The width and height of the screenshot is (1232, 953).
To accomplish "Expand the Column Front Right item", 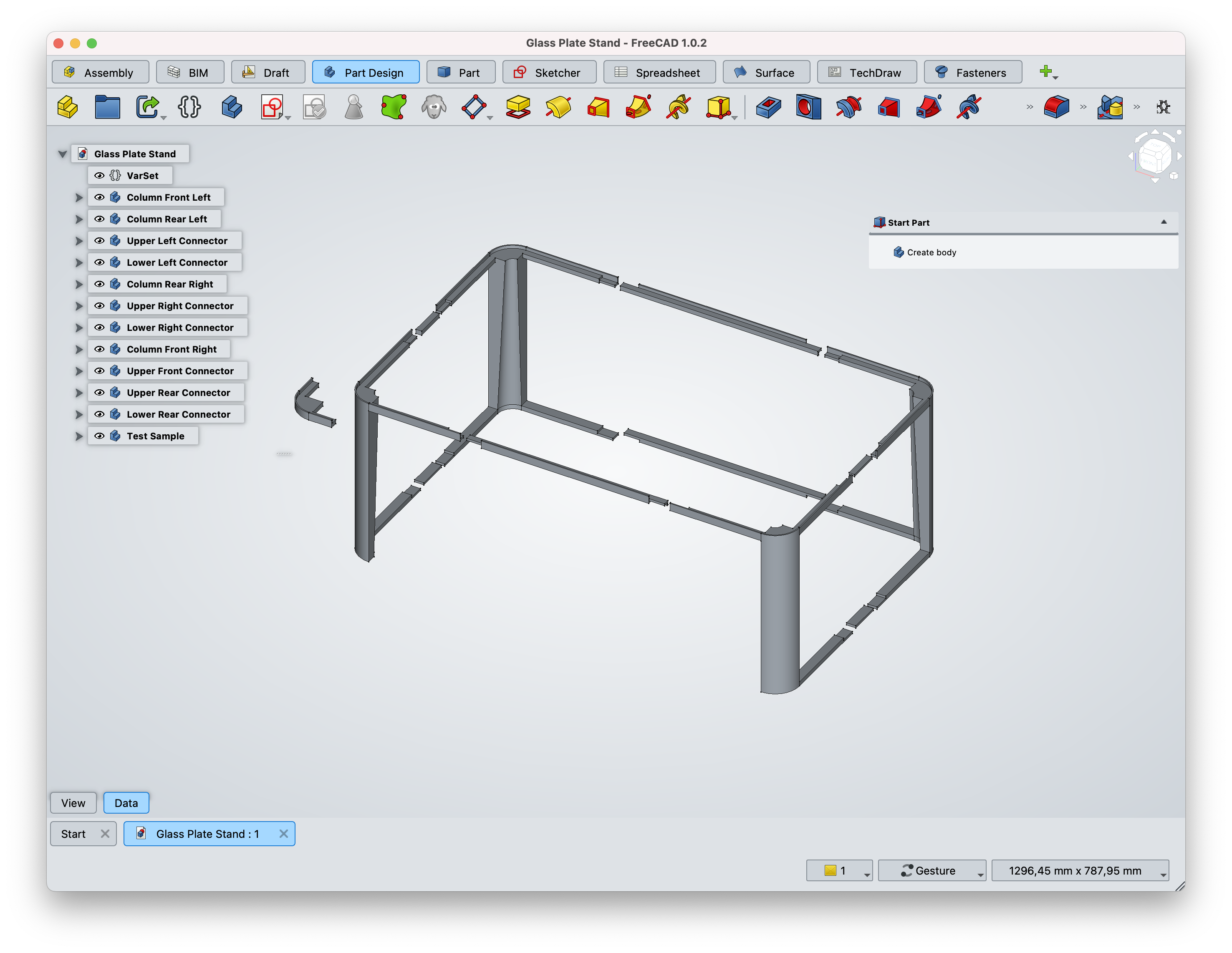I will [x=79, y=349].
